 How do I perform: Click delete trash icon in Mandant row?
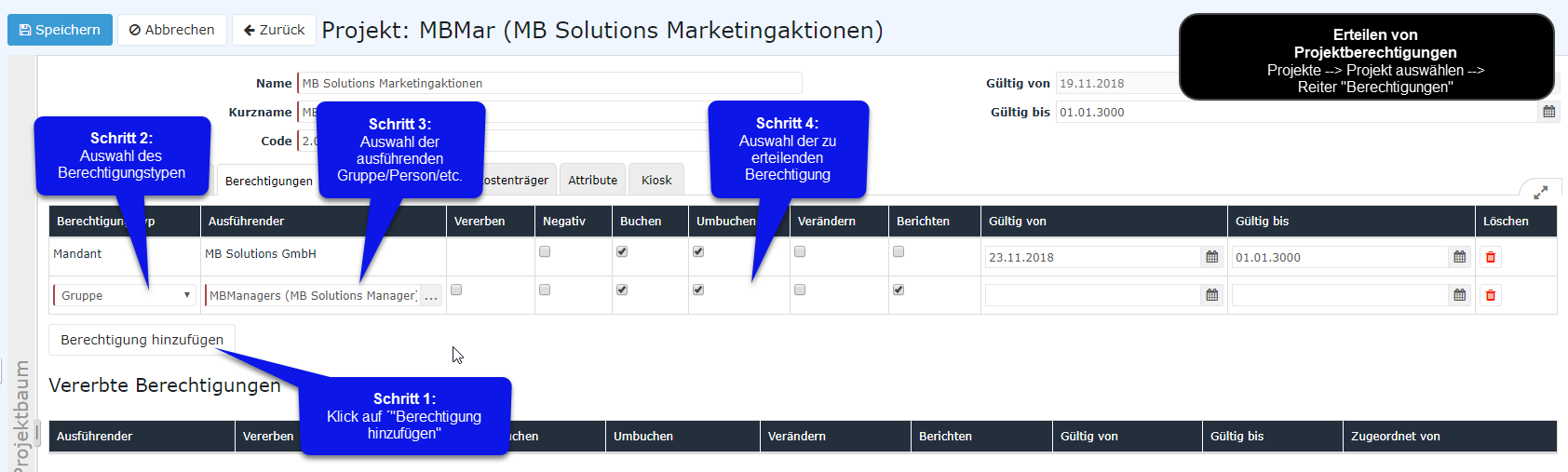(x=1490, y=257)
